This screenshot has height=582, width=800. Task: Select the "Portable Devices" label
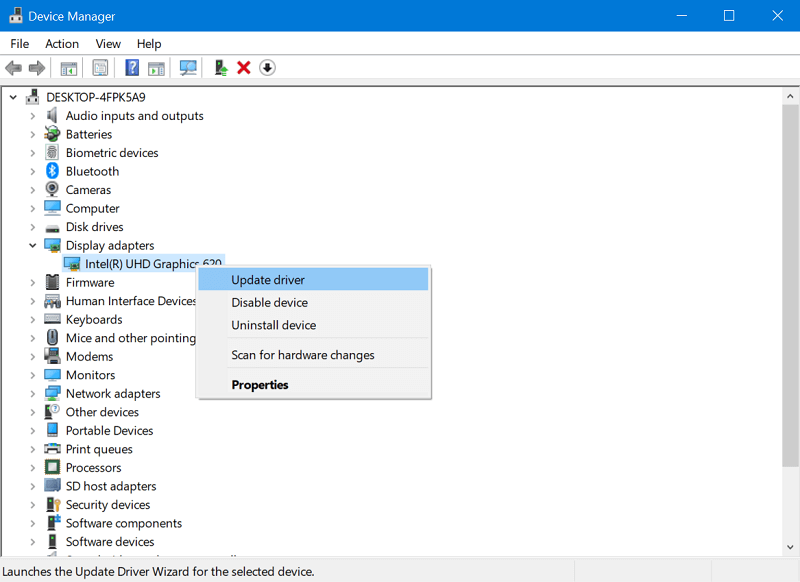pyautogui.click(x=110, y=431)
